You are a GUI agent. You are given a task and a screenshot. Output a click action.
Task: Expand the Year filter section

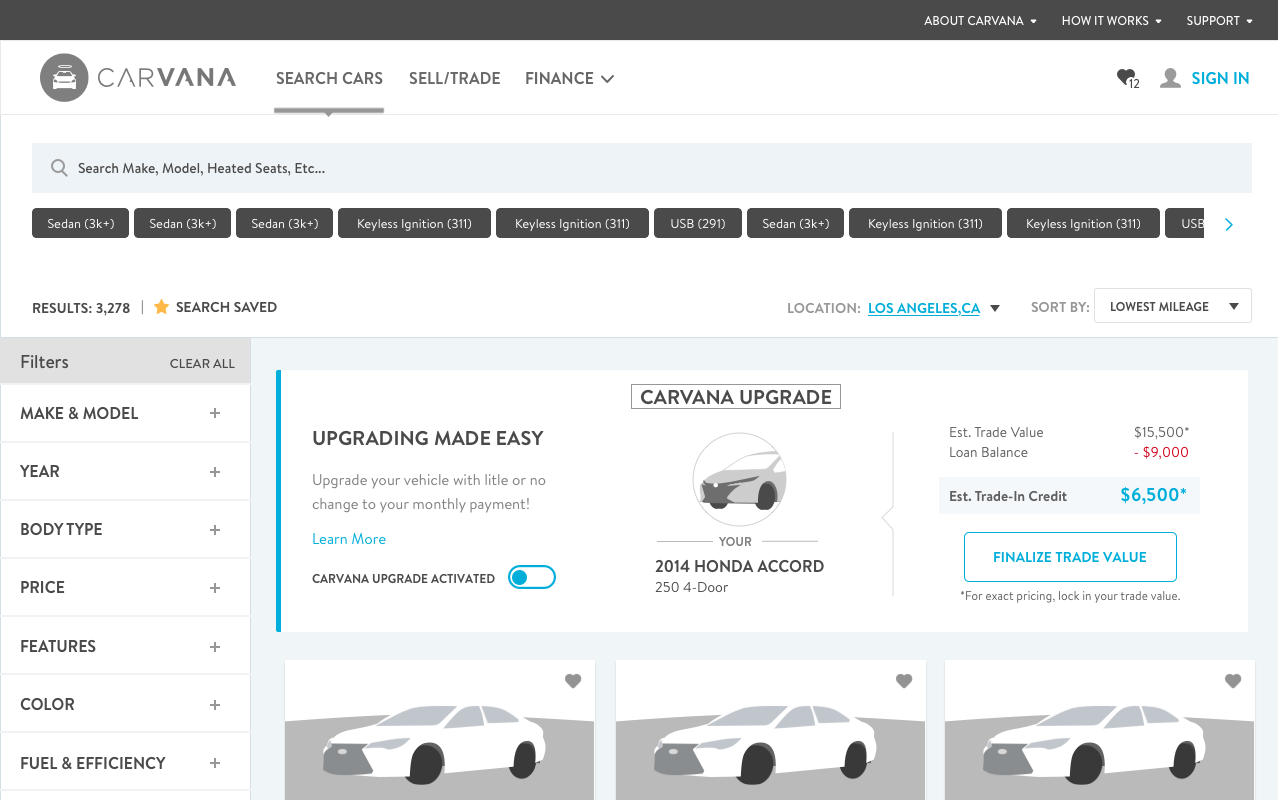tap(125, 471)
